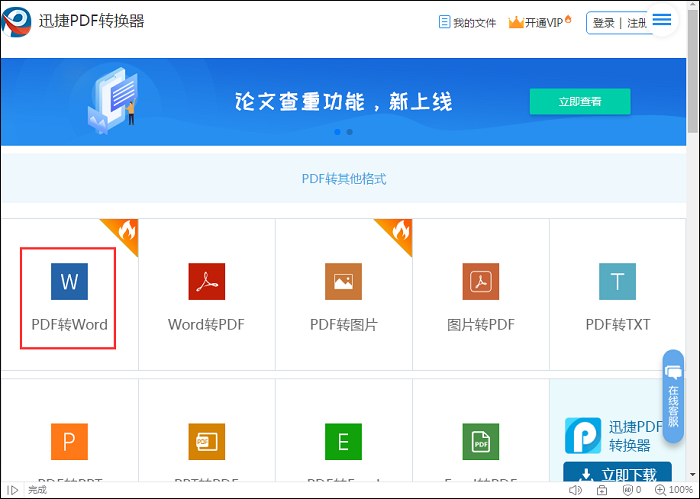Click the zoom-in magnifier in status bar
The image size is (700, 499).
pyautogui.click(x=659, y=490)
